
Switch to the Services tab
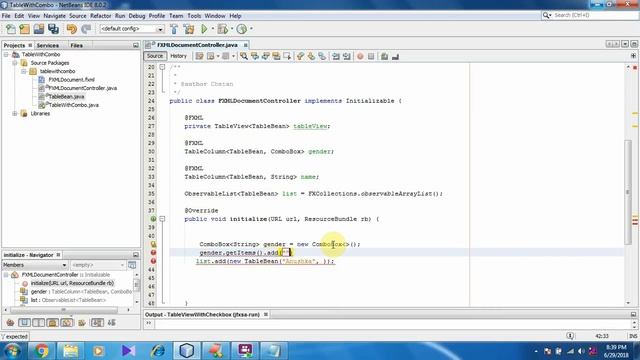48,45
